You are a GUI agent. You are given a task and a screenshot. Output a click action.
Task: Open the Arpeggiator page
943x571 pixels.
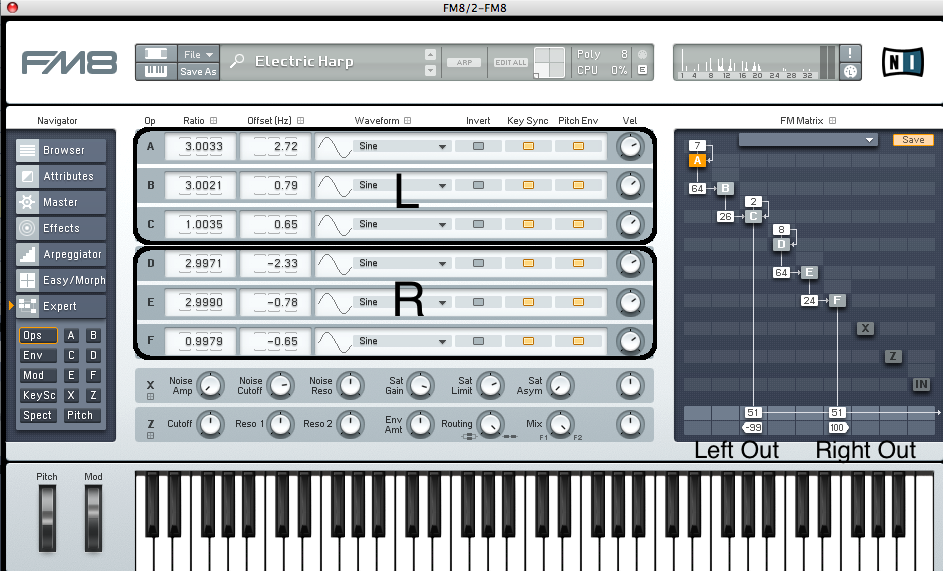click(61, 254)
